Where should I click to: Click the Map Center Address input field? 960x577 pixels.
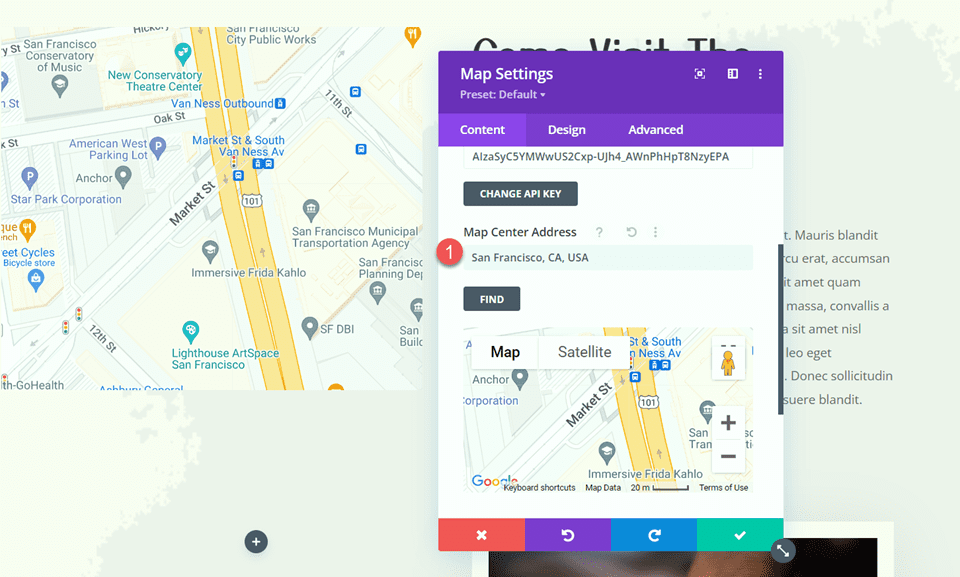click(x=608, y=258)
